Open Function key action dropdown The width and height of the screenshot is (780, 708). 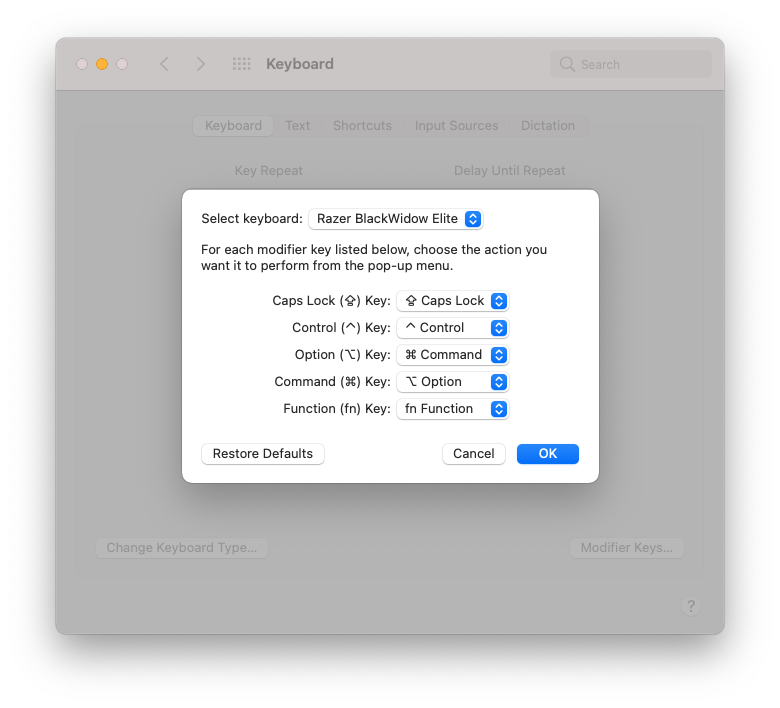[x=453, y=409]
